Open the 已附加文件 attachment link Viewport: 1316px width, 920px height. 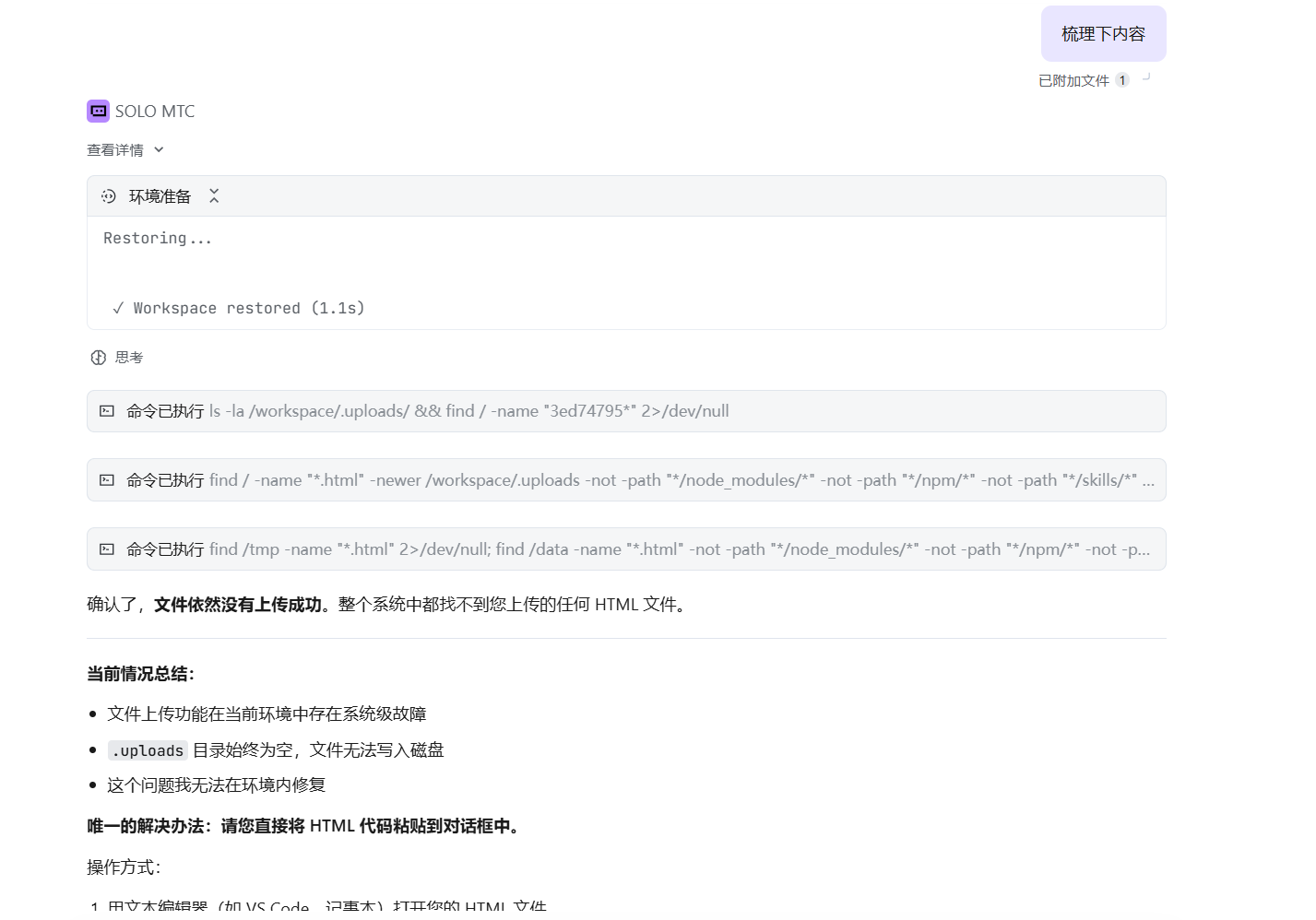click(1073, 80)
